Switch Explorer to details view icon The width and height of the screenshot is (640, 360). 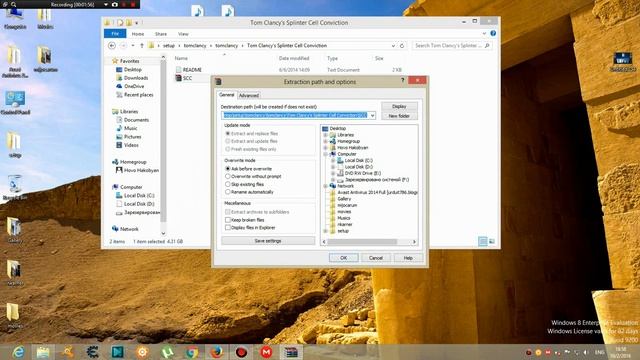(482, 242)
